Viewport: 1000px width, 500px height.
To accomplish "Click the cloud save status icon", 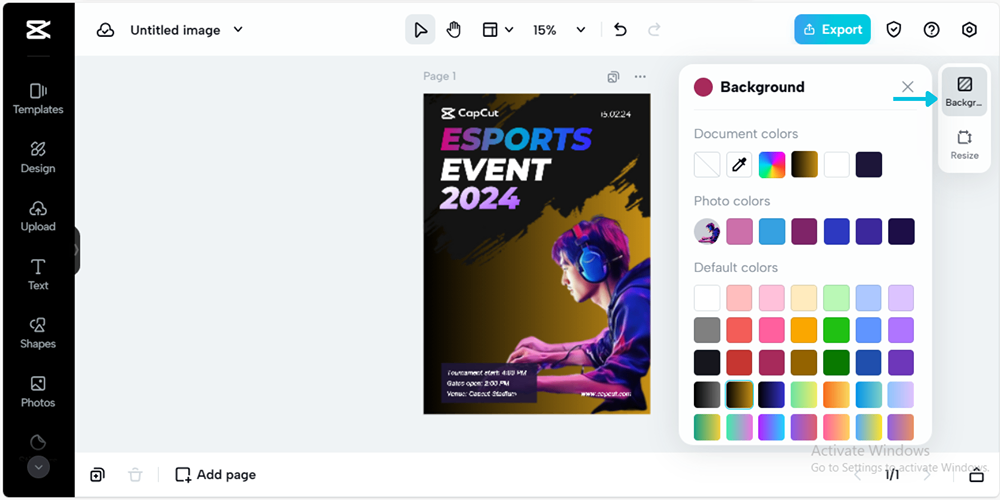I will (105, 30).
